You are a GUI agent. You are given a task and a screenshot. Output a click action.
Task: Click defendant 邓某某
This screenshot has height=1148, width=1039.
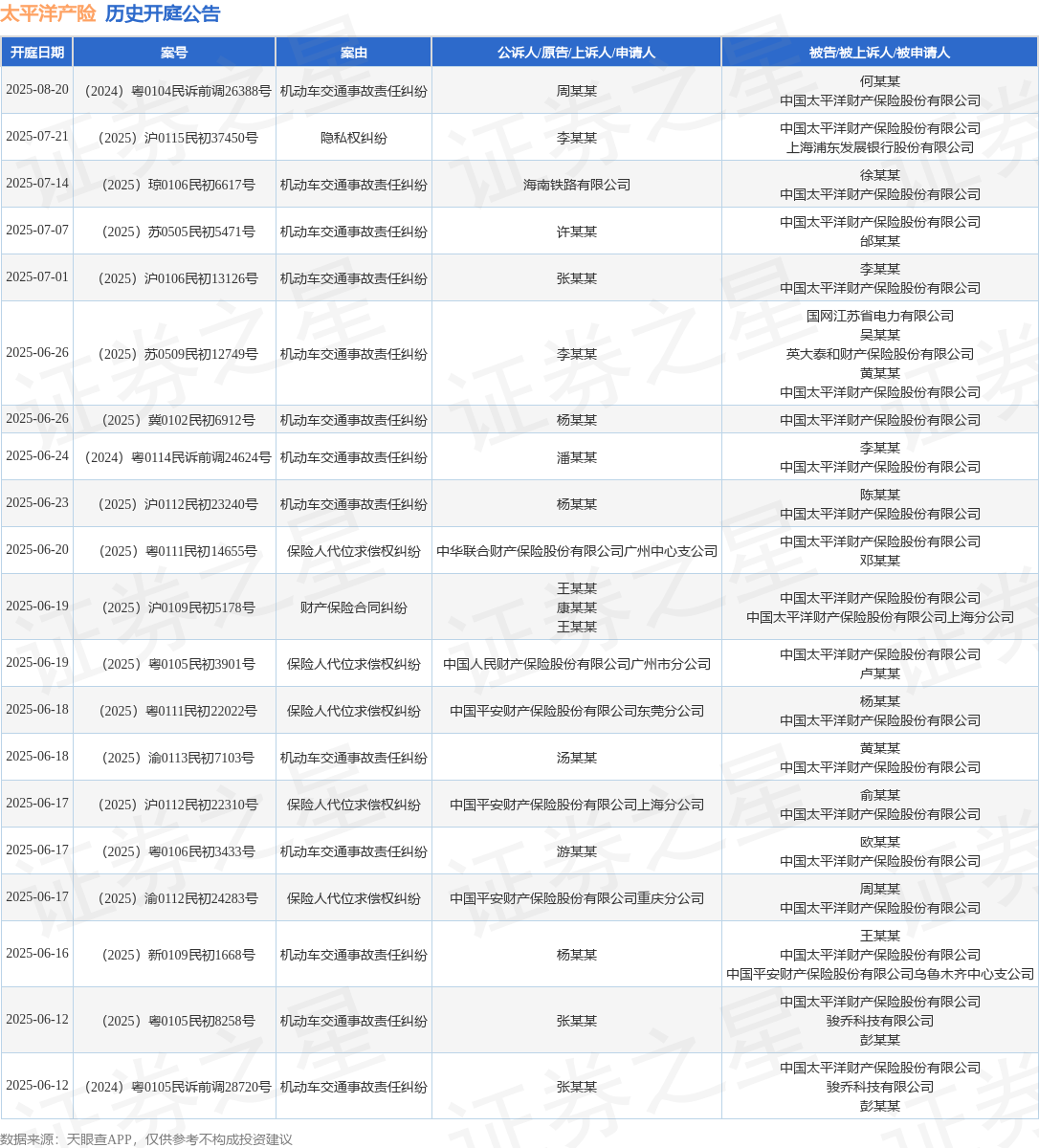pyautogui.click(x=880, y=561)
